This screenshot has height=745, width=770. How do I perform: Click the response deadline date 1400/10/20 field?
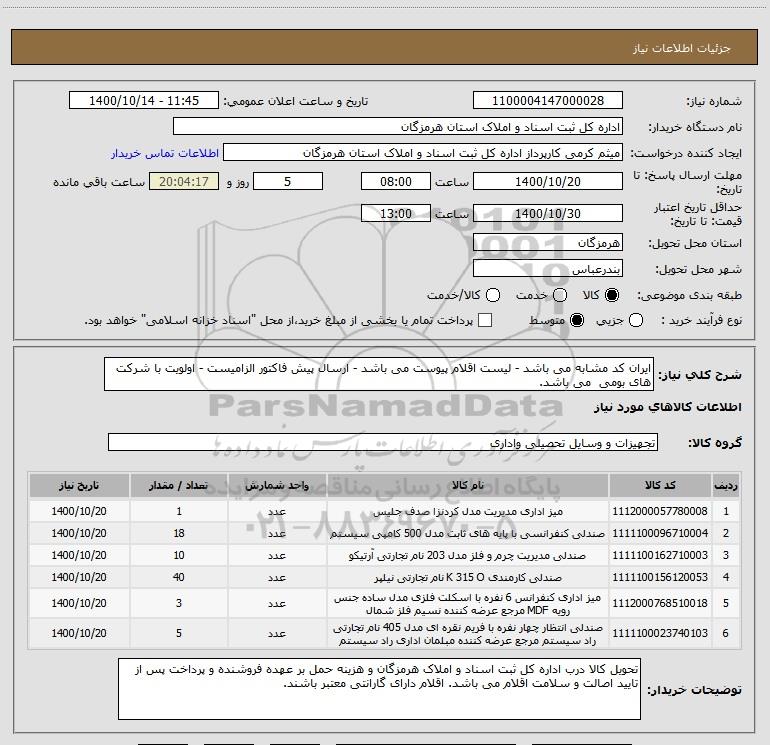(x=548, y=181)
